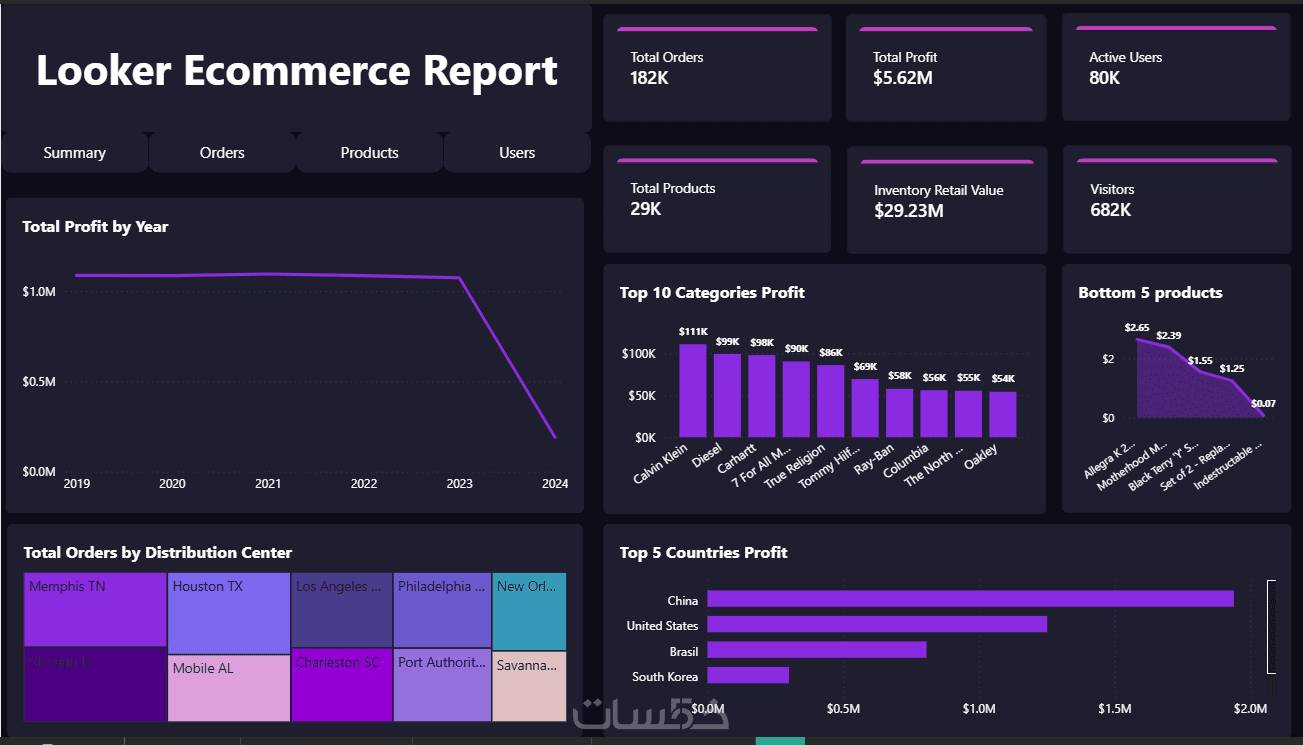Click the Total Orders 182K card
This screenshot has height=745, width=1303.
click(x=717, y=70)
